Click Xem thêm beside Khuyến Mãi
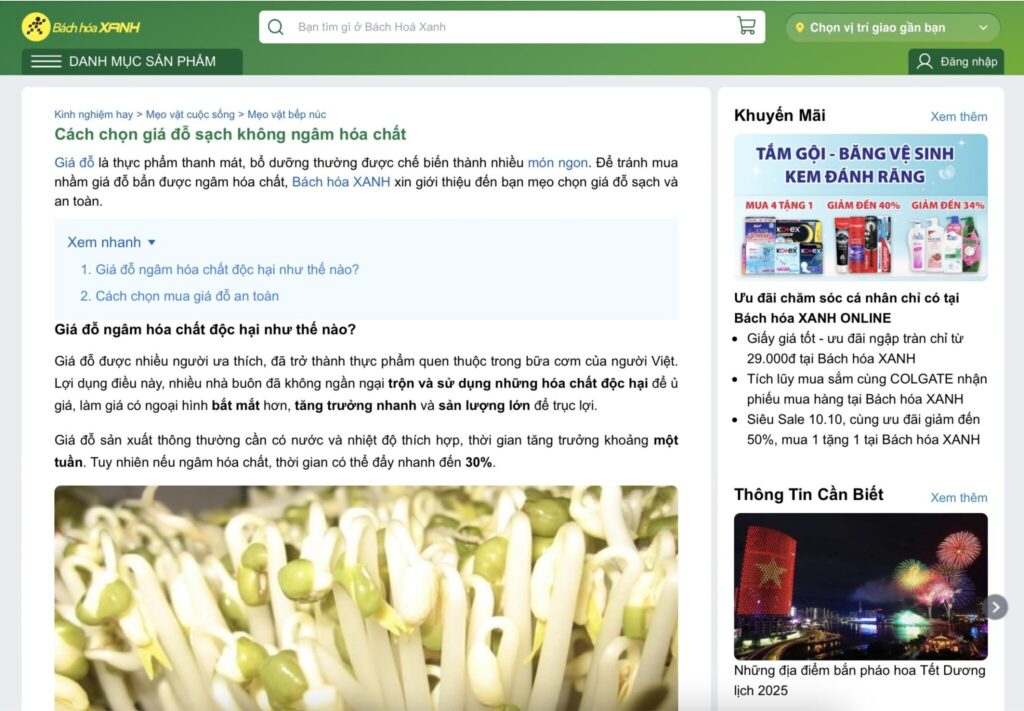1024x711 pixels. coord(958,117)
